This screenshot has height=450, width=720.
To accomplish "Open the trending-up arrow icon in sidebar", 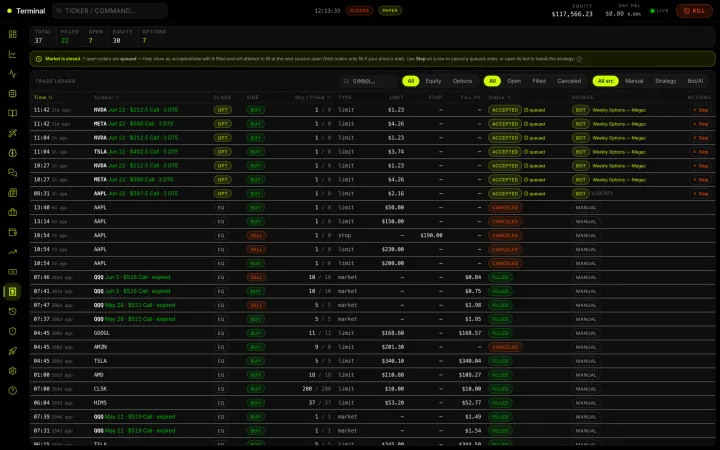I will pyautogui.click(x=12, y=252).
